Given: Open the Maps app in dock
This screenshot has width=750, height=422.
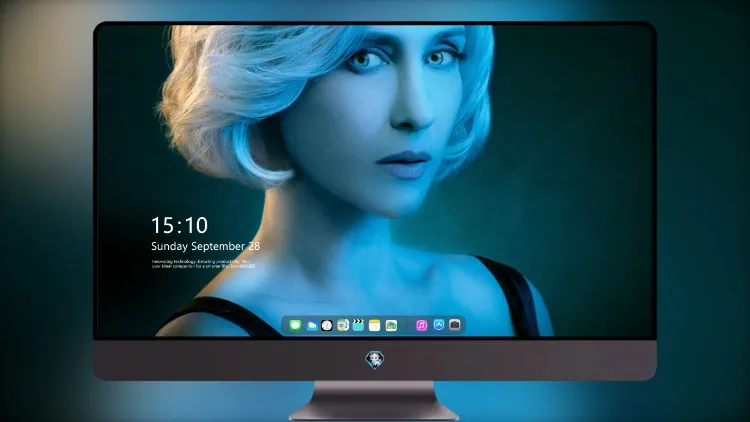Looking at the screenshot, I should coord(343,326).
